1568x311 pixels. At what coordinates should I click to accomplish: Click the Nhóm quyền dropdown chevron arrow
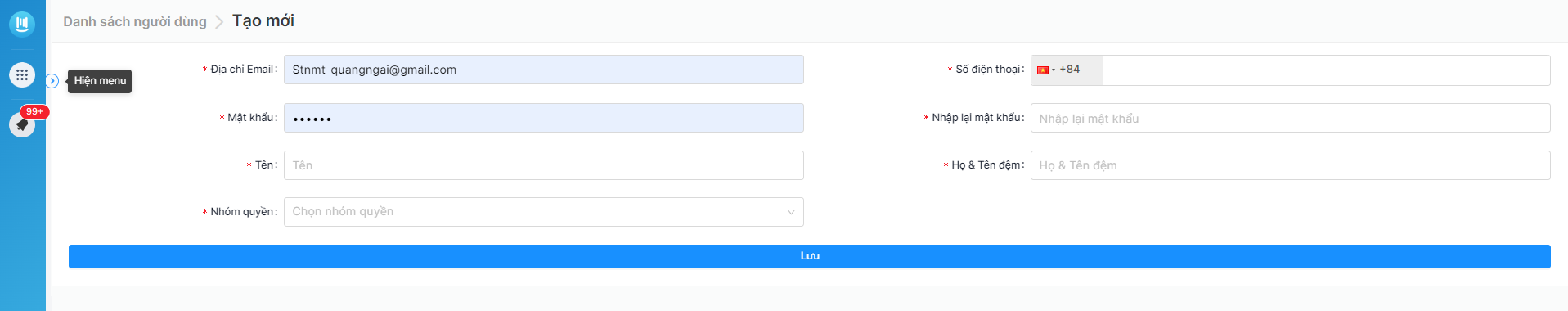click(791, 212)
